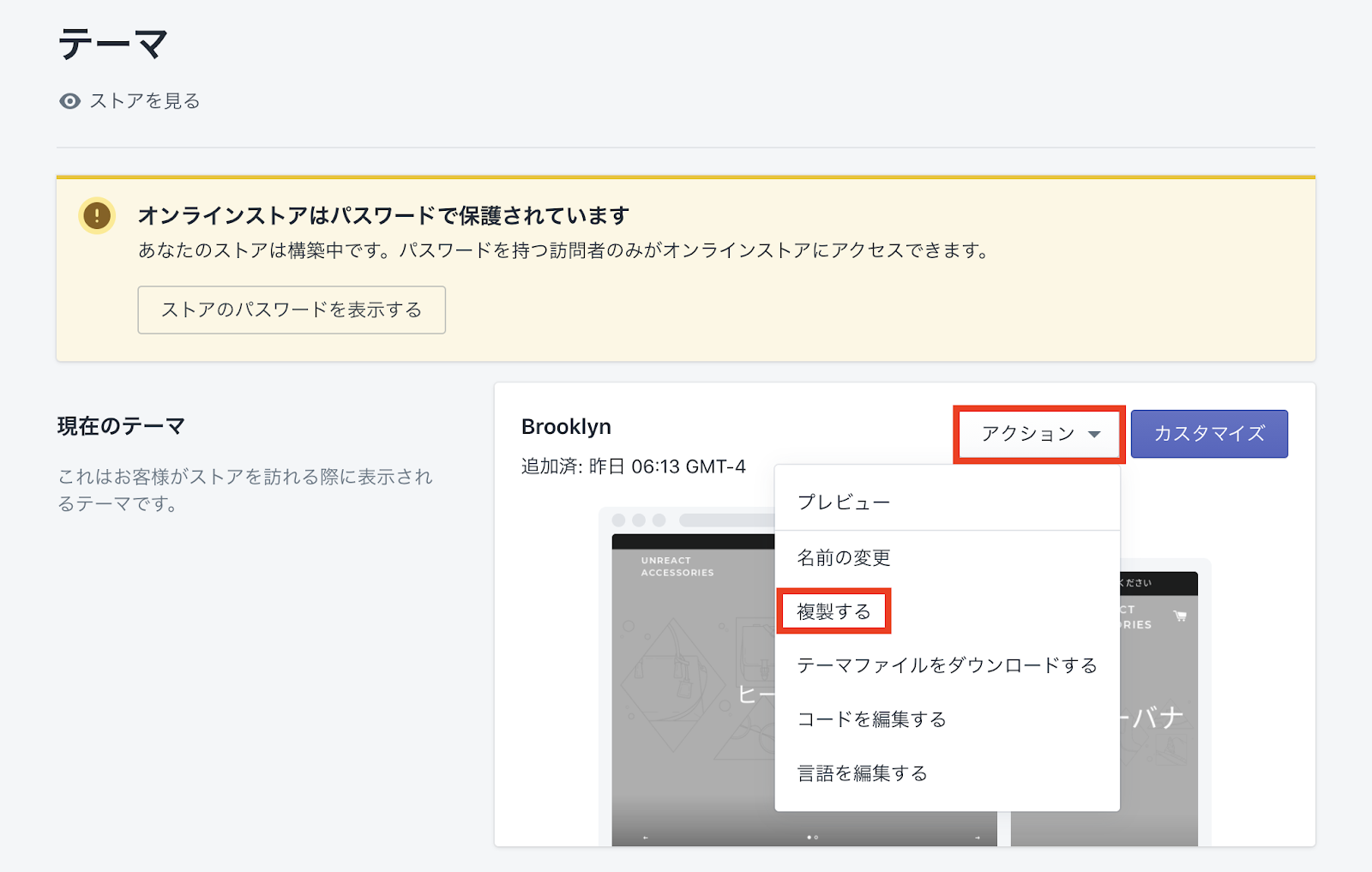Click the UNREACT ACCESSORIES logo in preview
The height and width of the screenshot is (872, 1372).
tap(677, 567)
